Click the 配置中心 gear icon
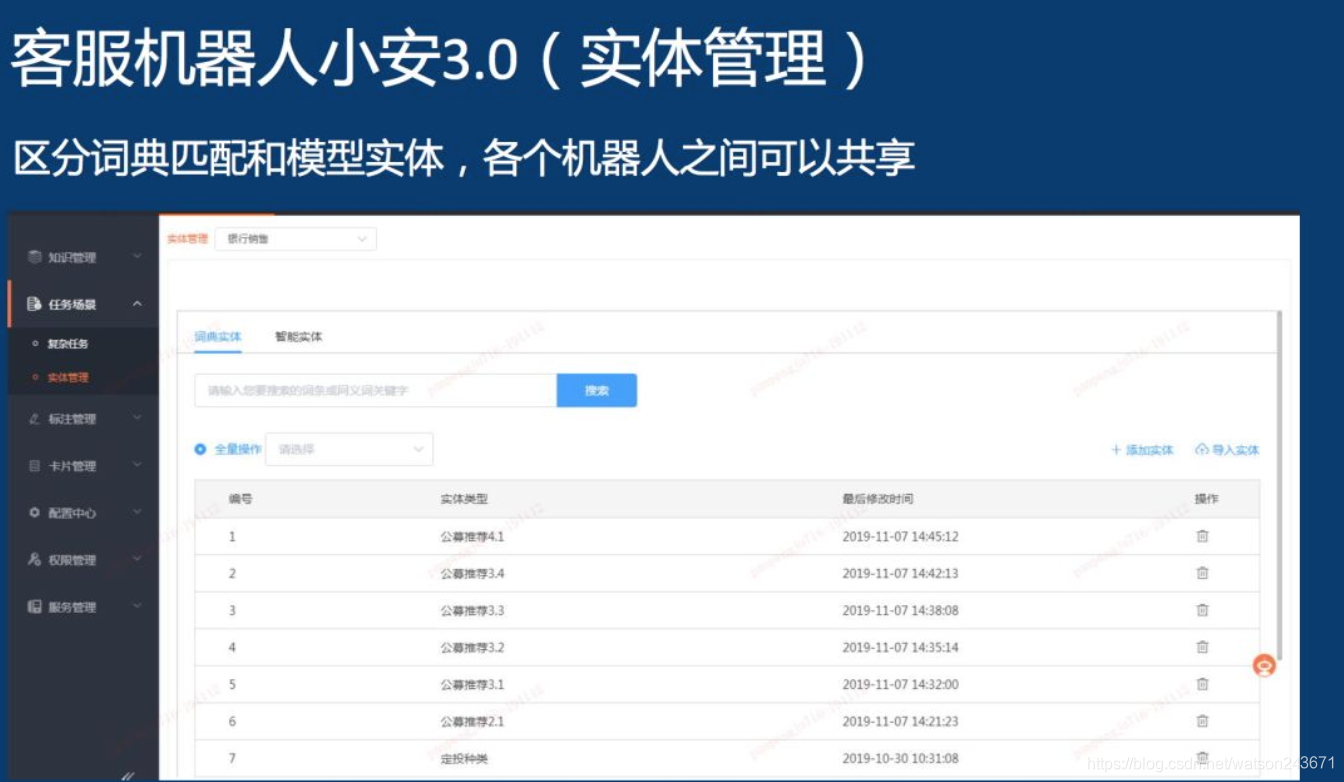Image resolution: width=1344 pixels, height=782 pixels. click(35, 513)
